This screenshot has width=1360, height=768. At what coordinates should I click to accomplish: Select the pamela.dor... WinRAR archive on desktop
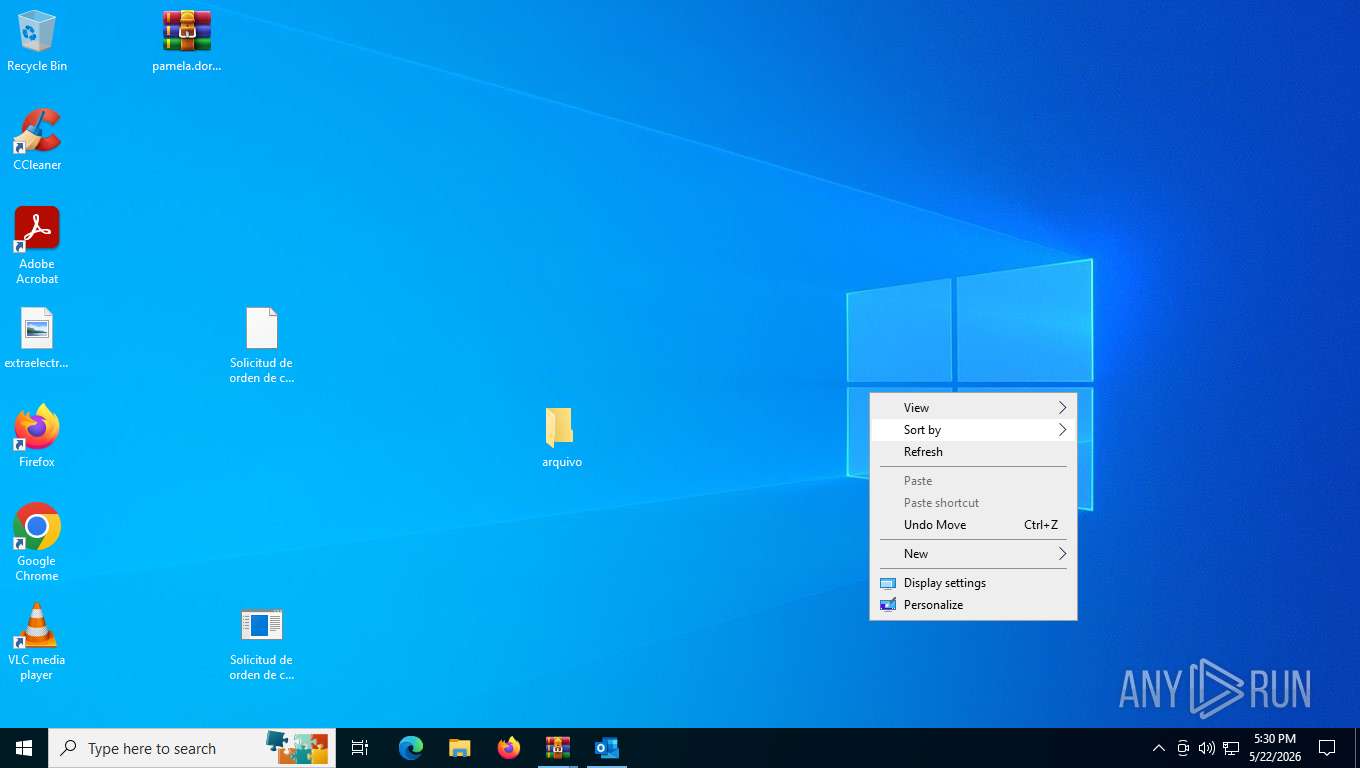[x=187, y=41]
